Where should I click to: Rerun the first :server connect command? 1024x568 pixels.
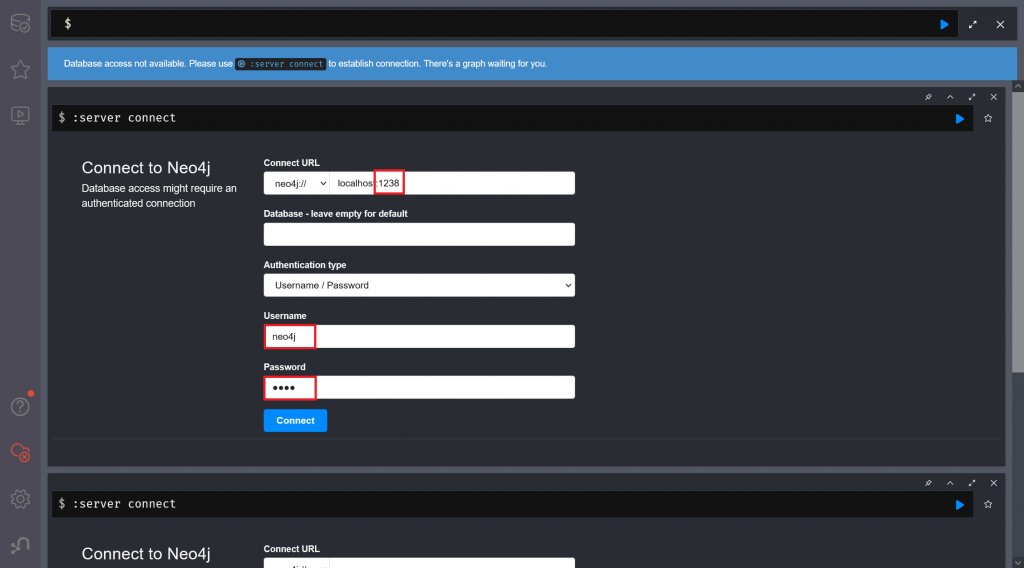point(959,119)
